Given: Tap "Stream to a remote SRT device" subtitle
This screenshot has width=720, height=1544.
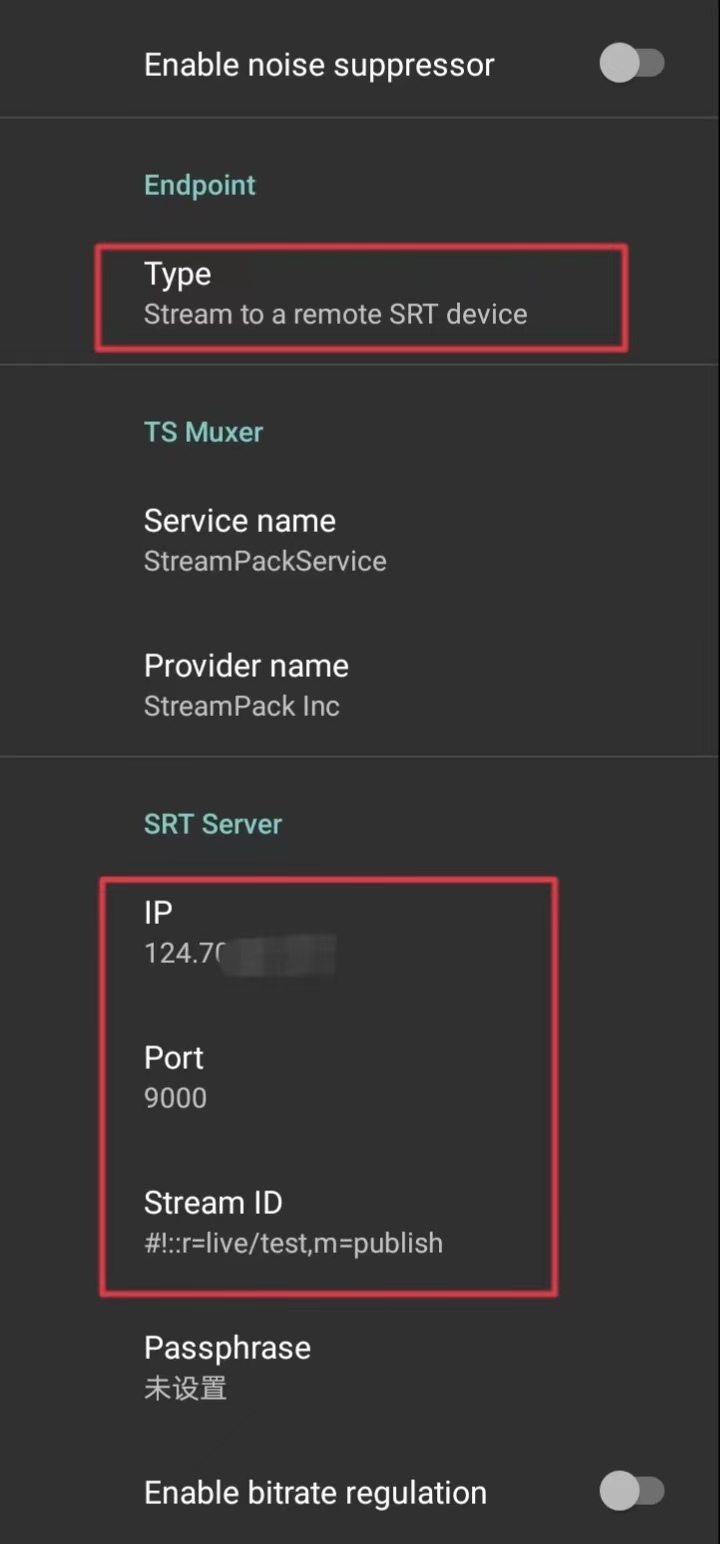Looking at the screenshot, I should 336,314.
